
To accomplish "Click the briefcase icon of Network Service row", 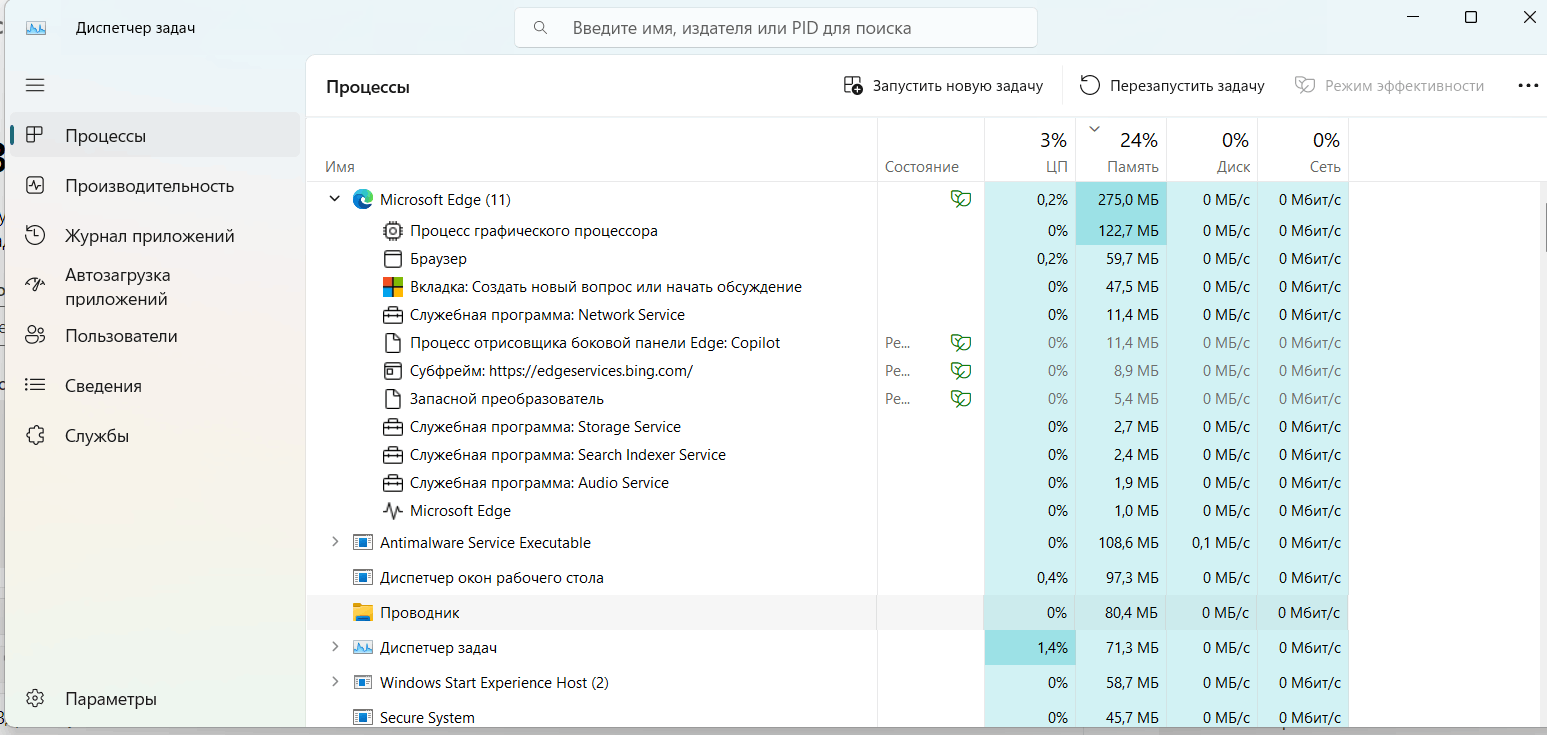I will pyautogui.click(x=393, y=315).
